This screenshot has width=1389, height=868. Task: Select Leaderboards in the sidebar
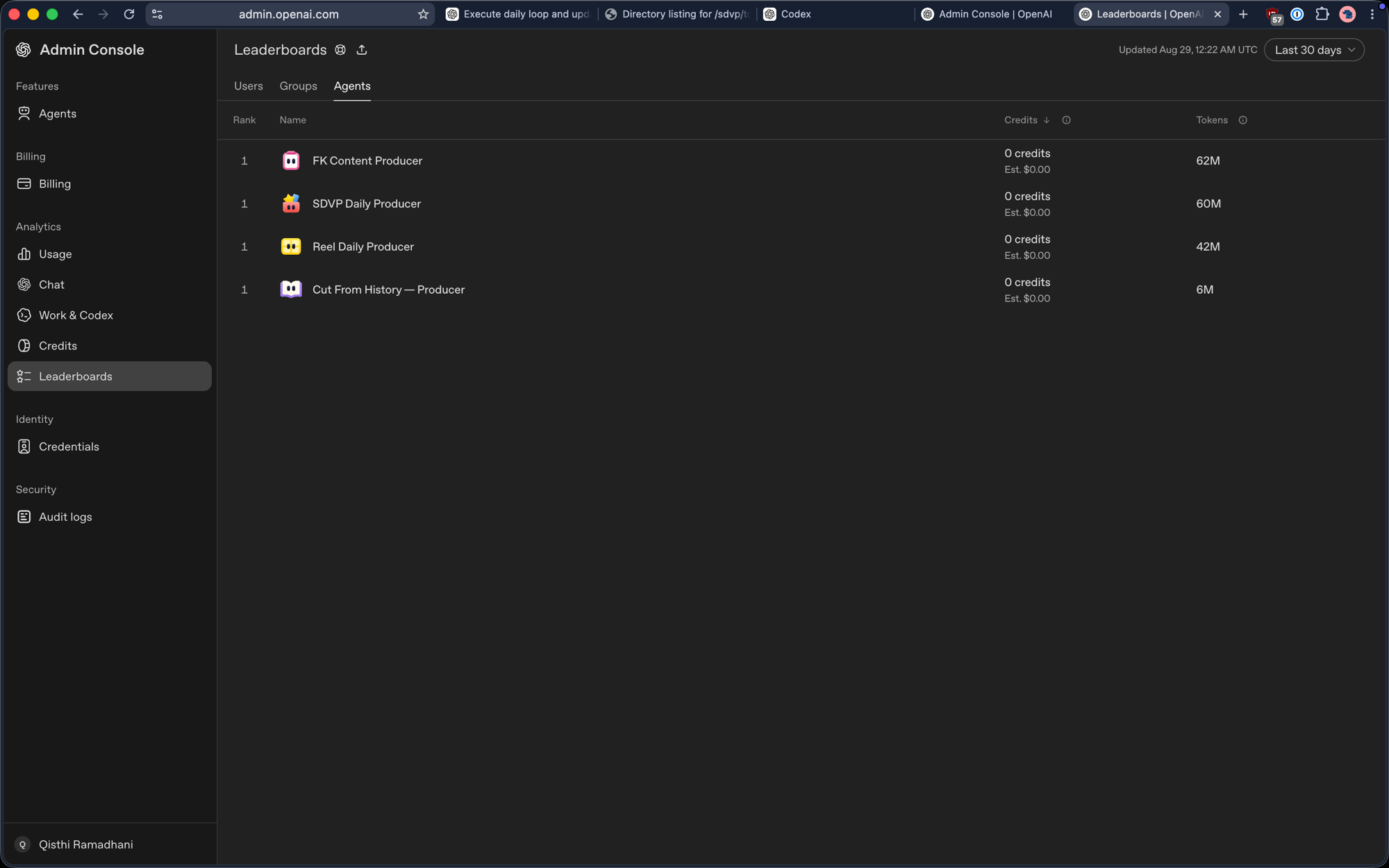(x=109, y=376)
